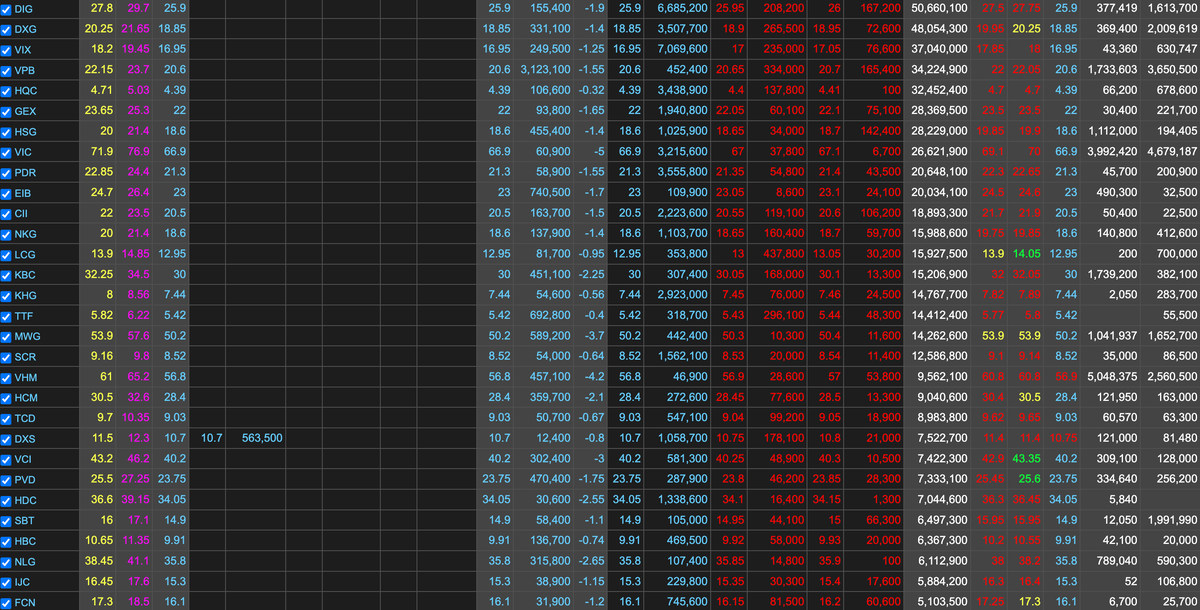Uncheck the checkbox for VIC
The height and width of the screenshot is (610, 1200).
pyautogui.click(x=7, y=152)
